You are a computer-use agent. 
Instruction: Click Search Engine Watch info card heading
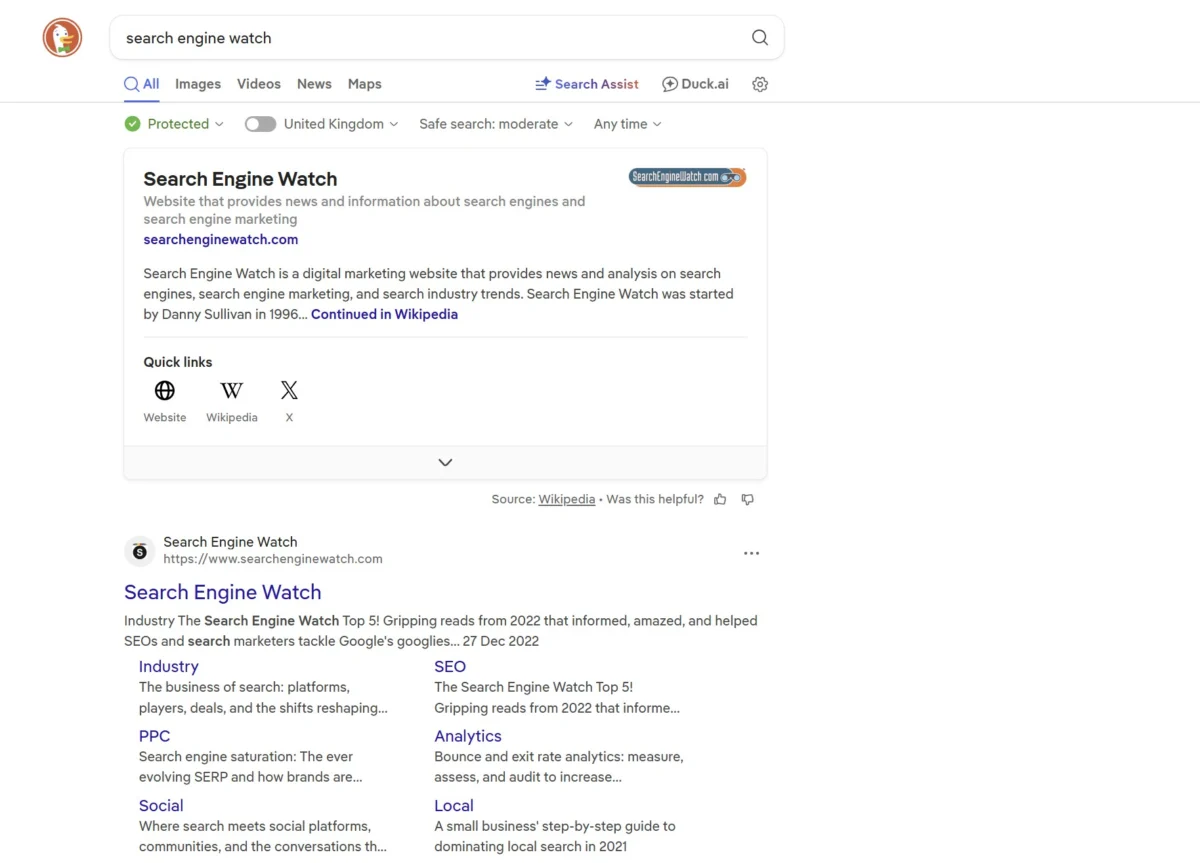[x=240, y=179]
